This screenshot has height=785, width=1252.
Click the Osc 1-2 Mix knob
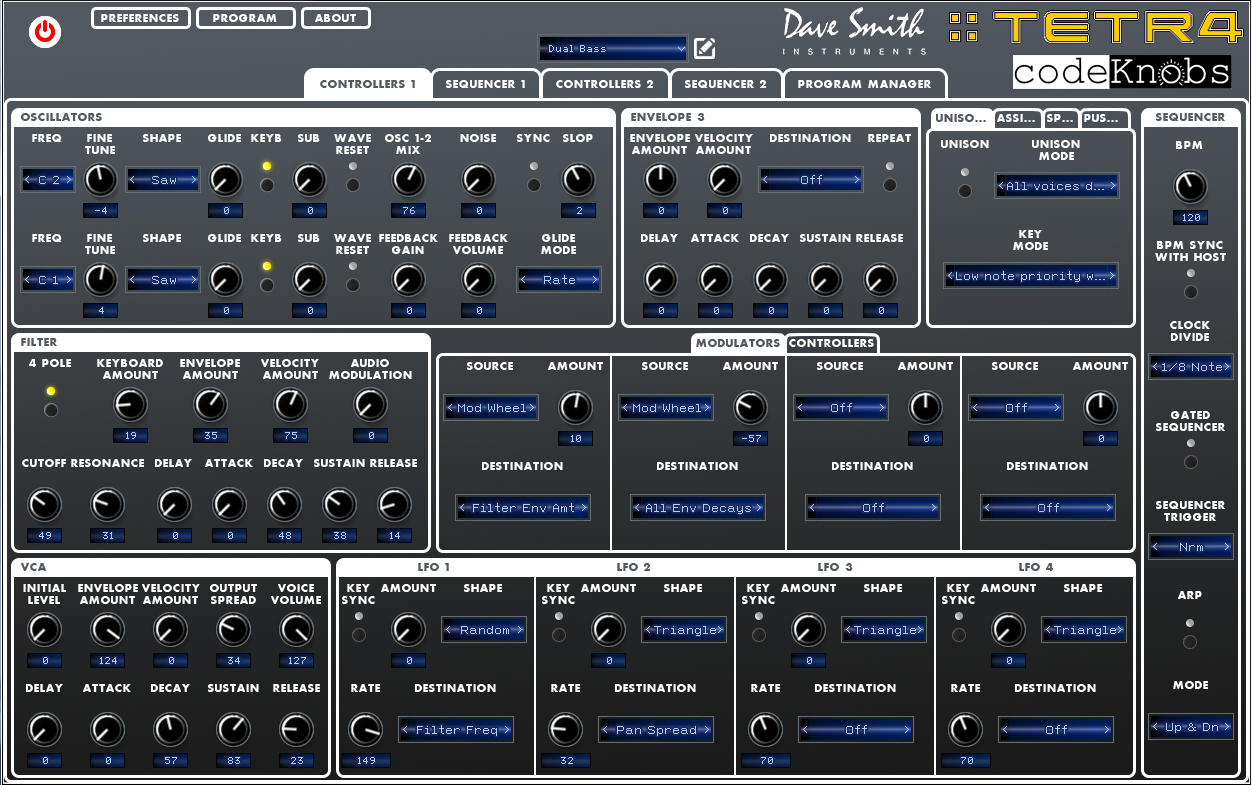[x=408, y=180]
